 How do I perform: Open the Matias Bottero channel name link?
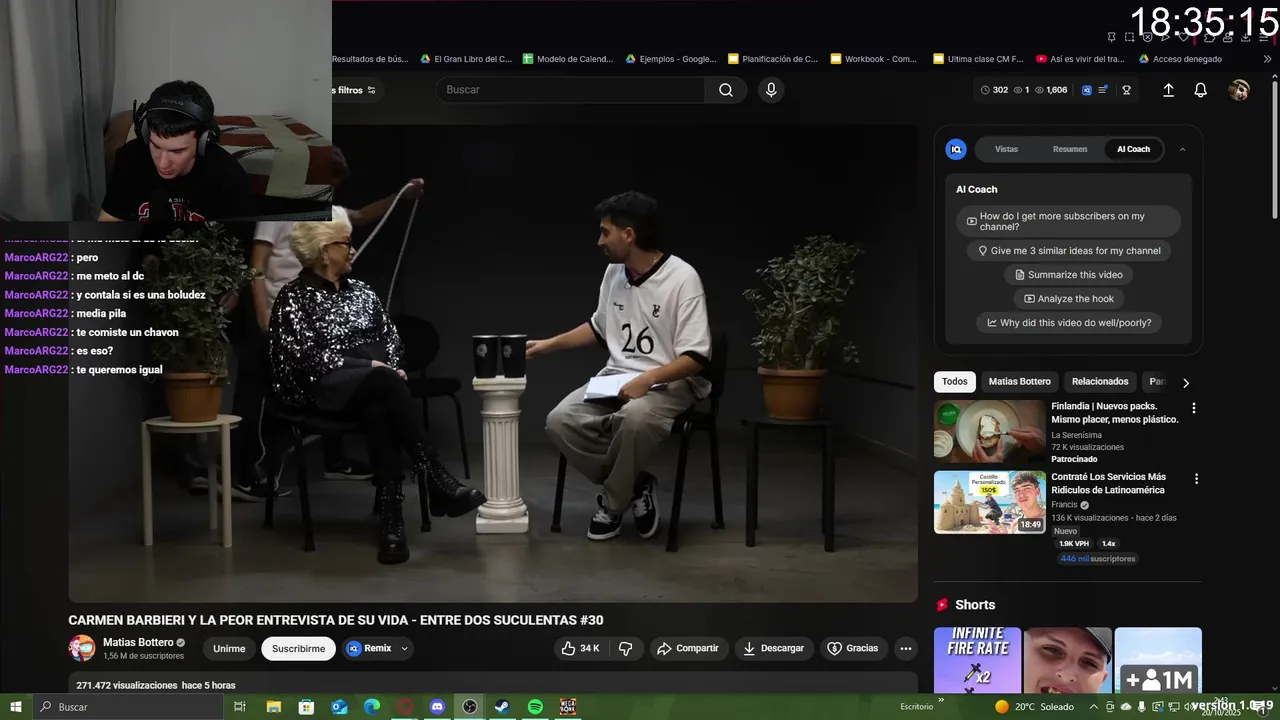[x=138, y=642]
